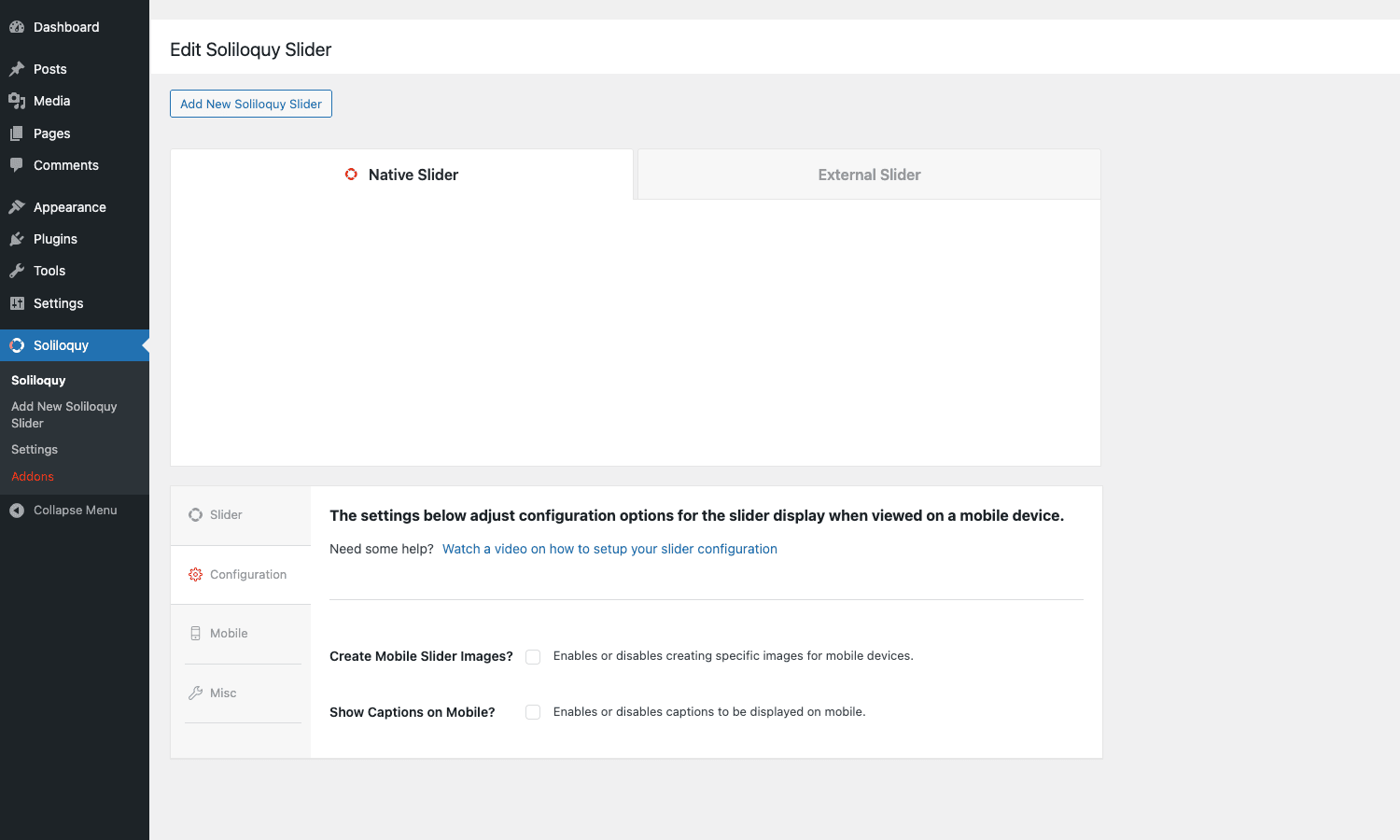Switch to the Native Slider tab
The height and width of the screenshot is (840, 1400).
[402, 175]
